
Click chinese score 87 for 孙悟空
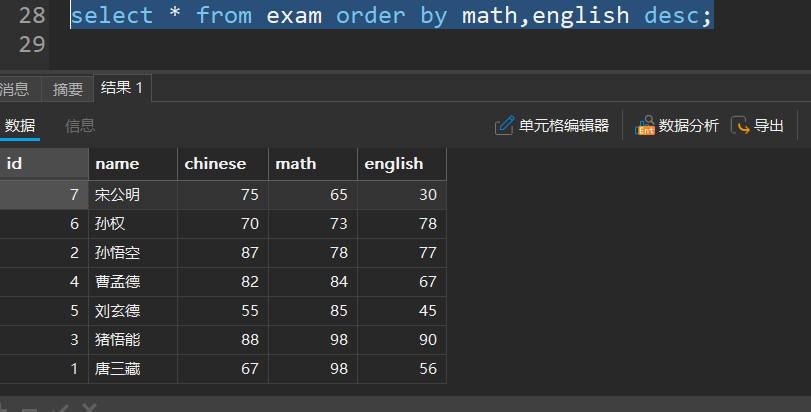tap(223, 253)
